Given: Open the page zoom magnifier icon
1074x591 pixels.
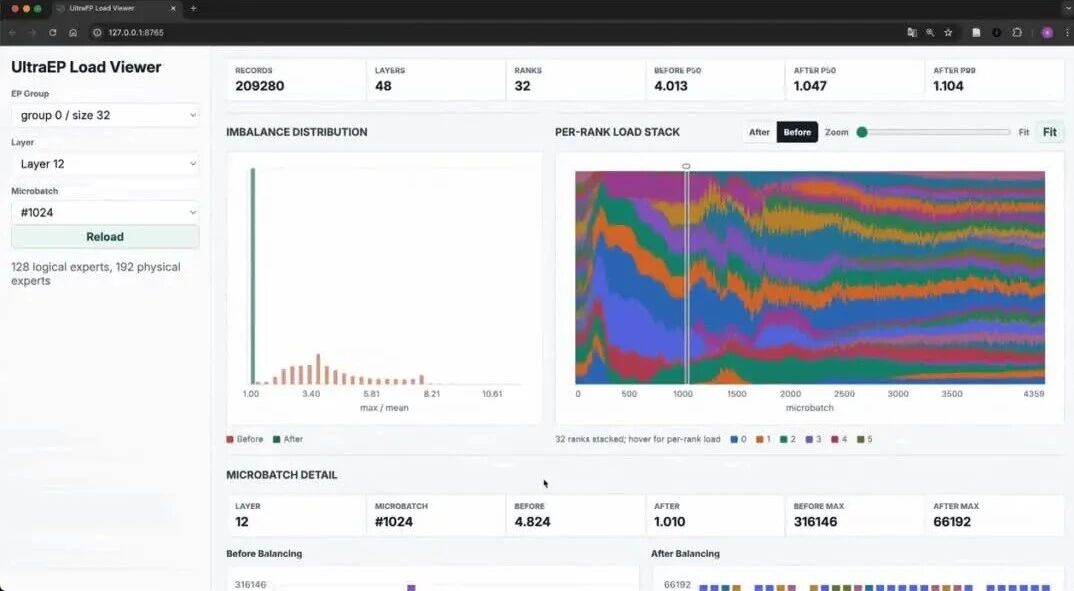Looking at the screenshot, I should [x=930, y=32].
